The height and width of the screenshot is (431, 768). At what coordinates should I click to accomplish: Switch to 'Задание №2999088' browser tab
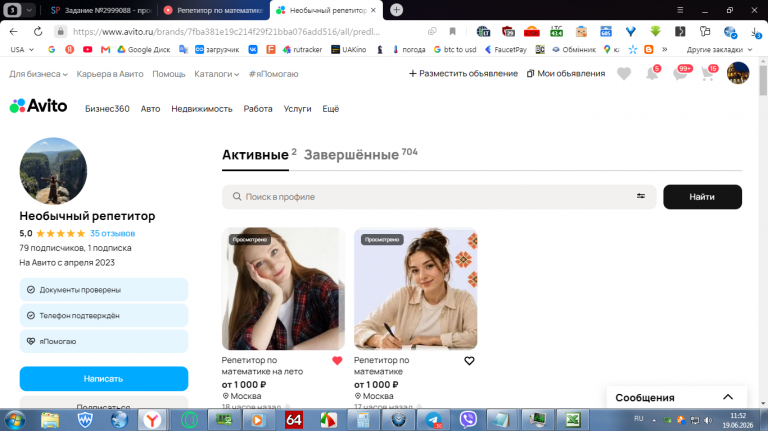point(100,10)
